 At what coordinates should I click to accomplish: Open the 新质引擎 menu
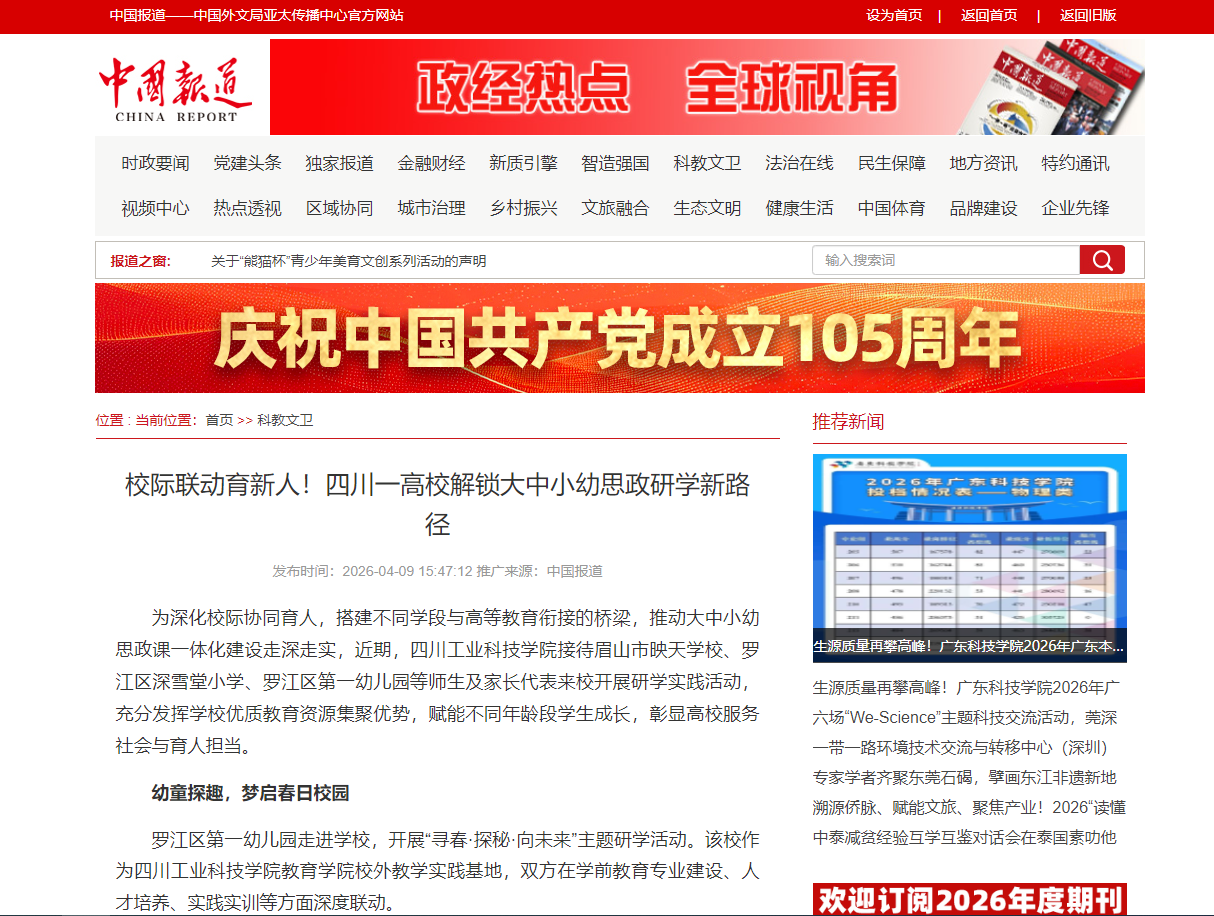523,163
